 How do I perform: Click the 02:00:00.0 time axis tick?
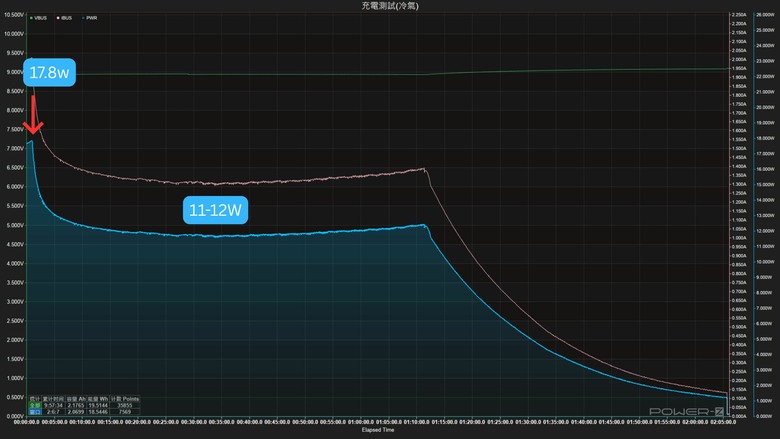tap(694, 422)
